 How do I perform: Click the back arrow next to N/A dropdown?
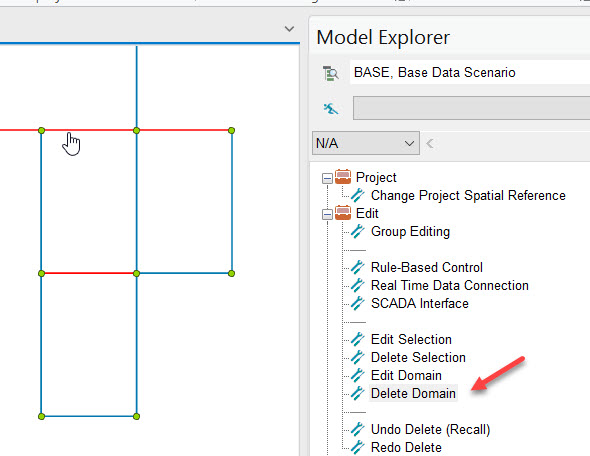(x=430, y=143)
